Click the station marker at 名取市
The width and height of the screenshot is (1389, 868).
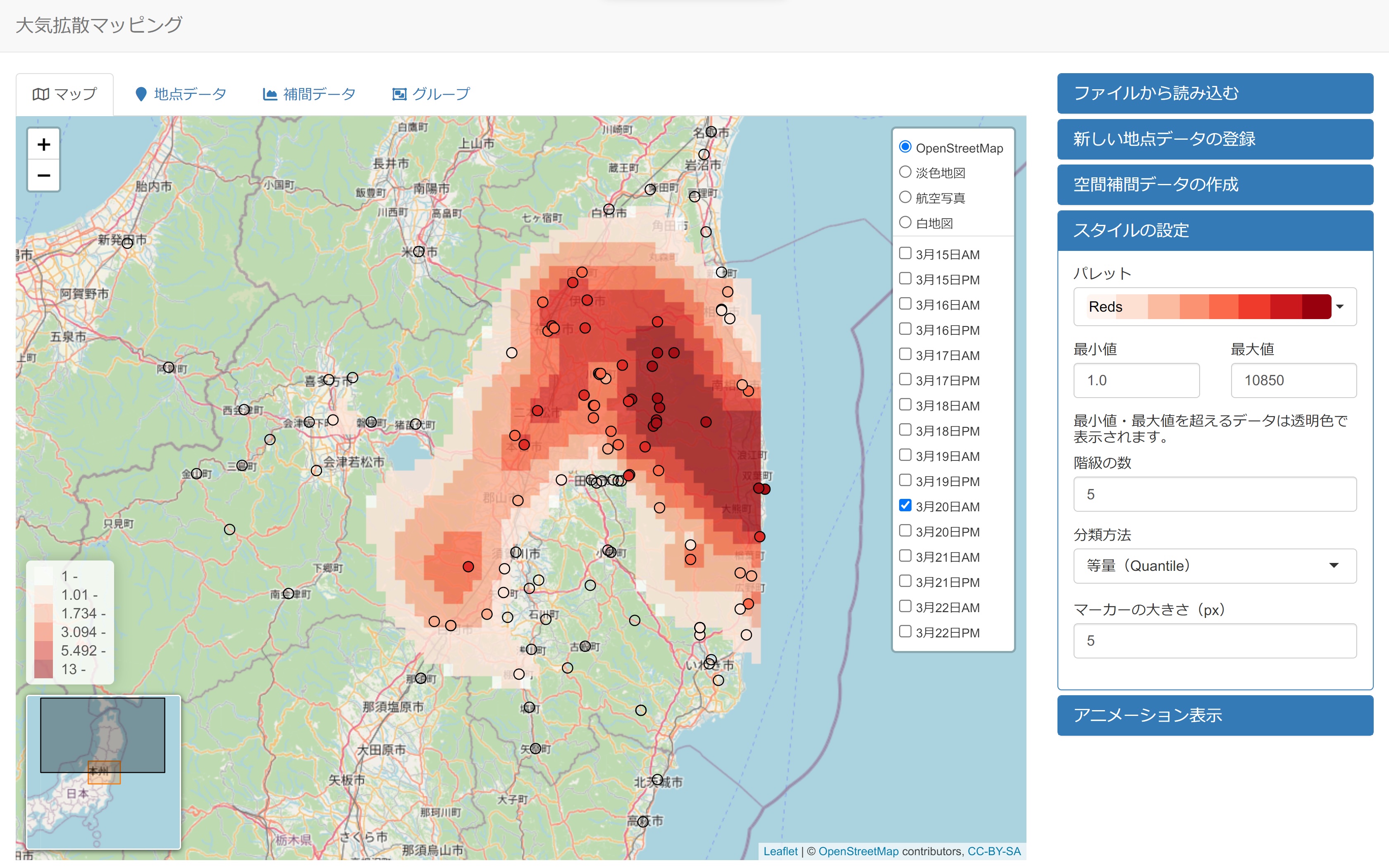coord(711,131)
